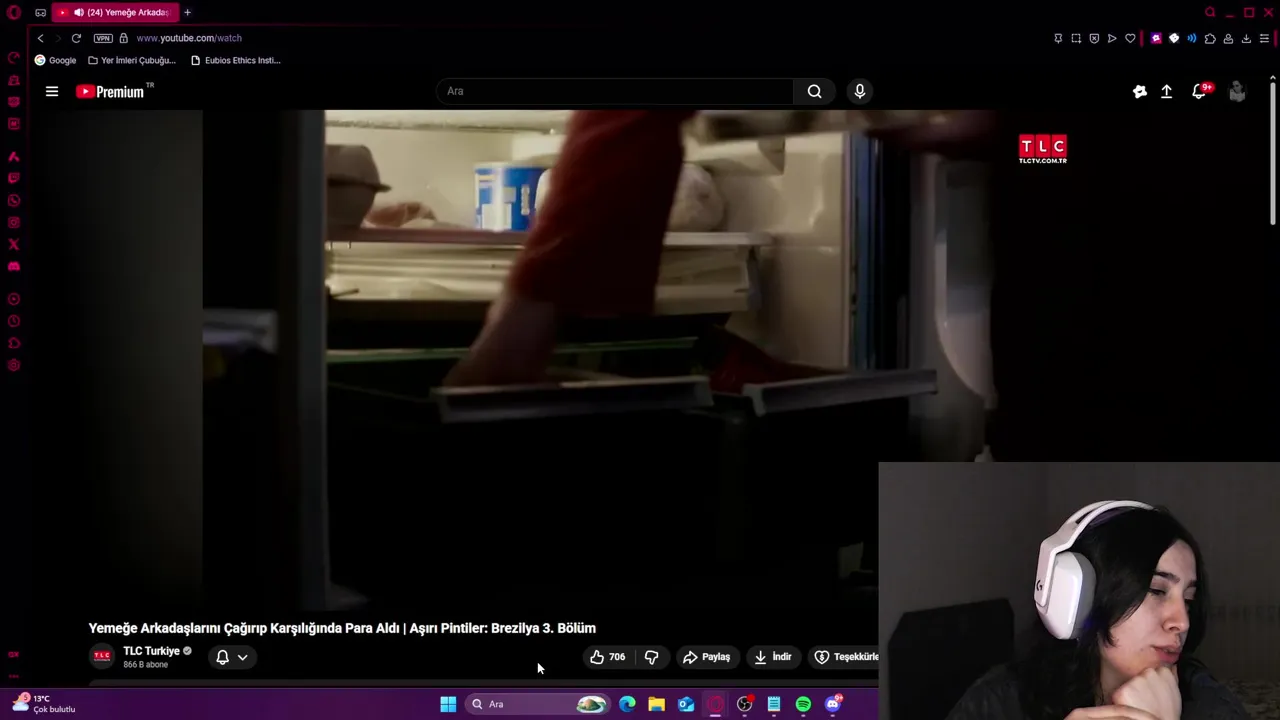Viewport: 1280px width, 720px height.
Task: Start voice search with microphone icon
Action: point(860,91)
